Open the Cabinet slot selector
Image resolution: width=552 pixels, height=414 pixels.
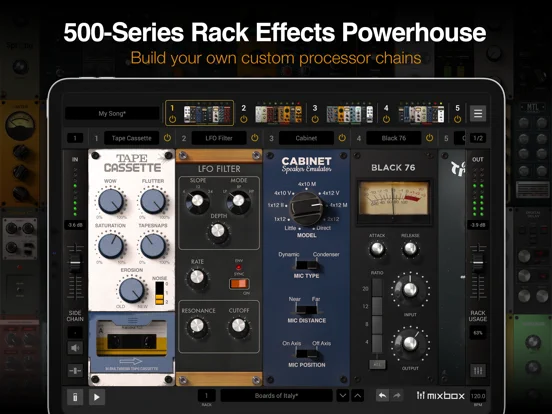(306, 138)
